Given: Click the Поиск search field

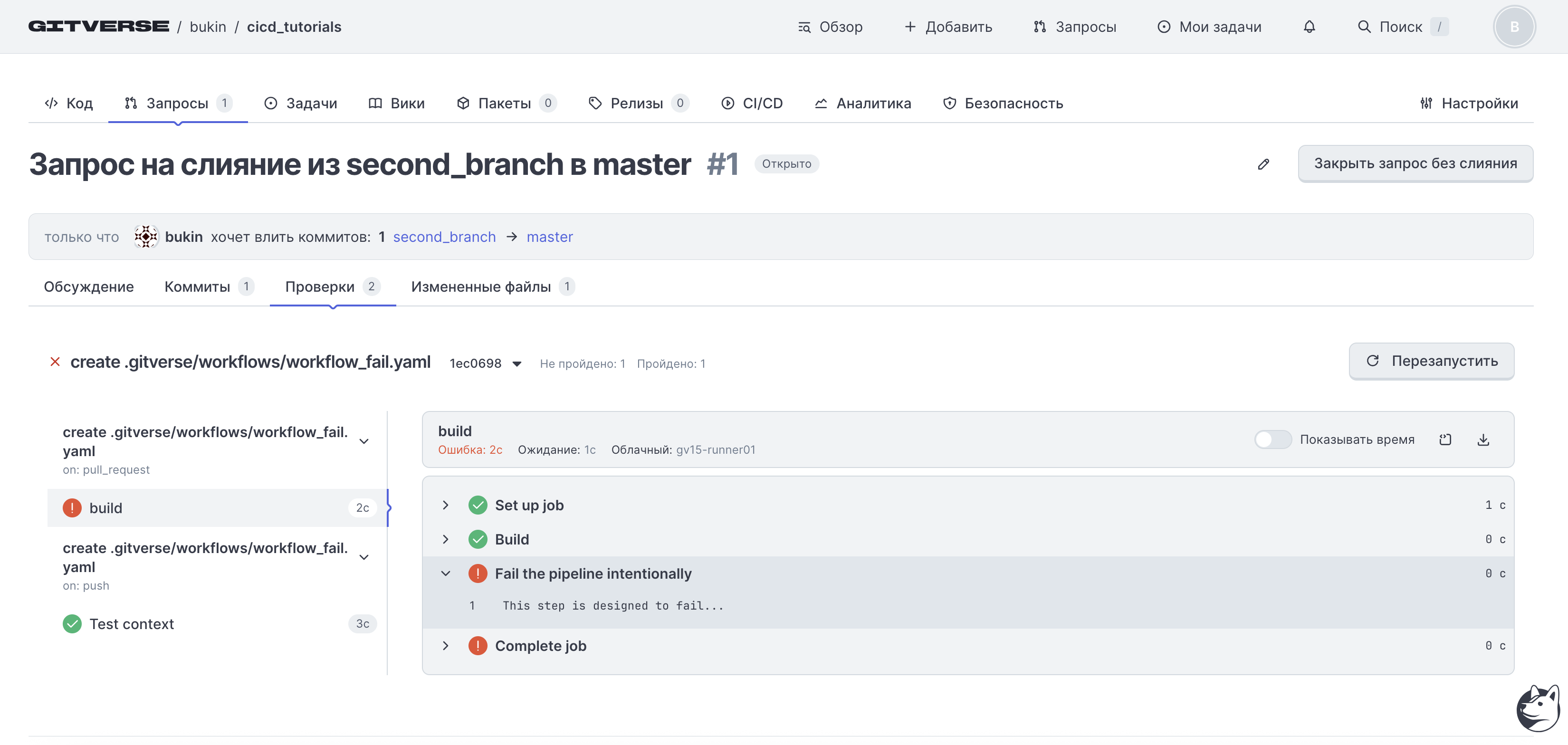Looking at the screenshot, I should 1403,27.
